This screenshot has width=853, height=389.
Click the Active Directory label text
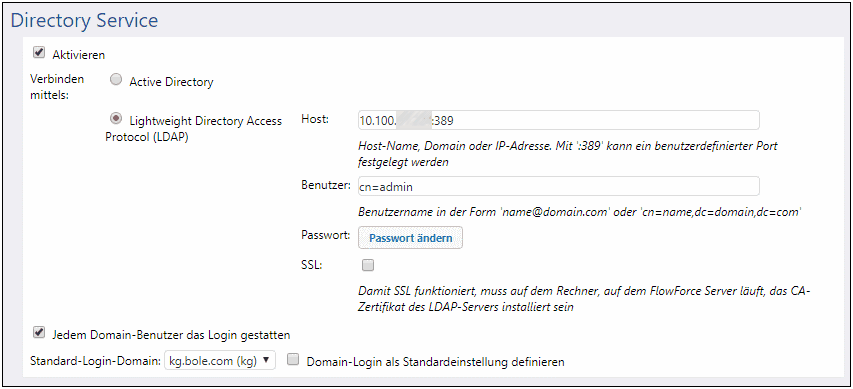pos(171,82)
